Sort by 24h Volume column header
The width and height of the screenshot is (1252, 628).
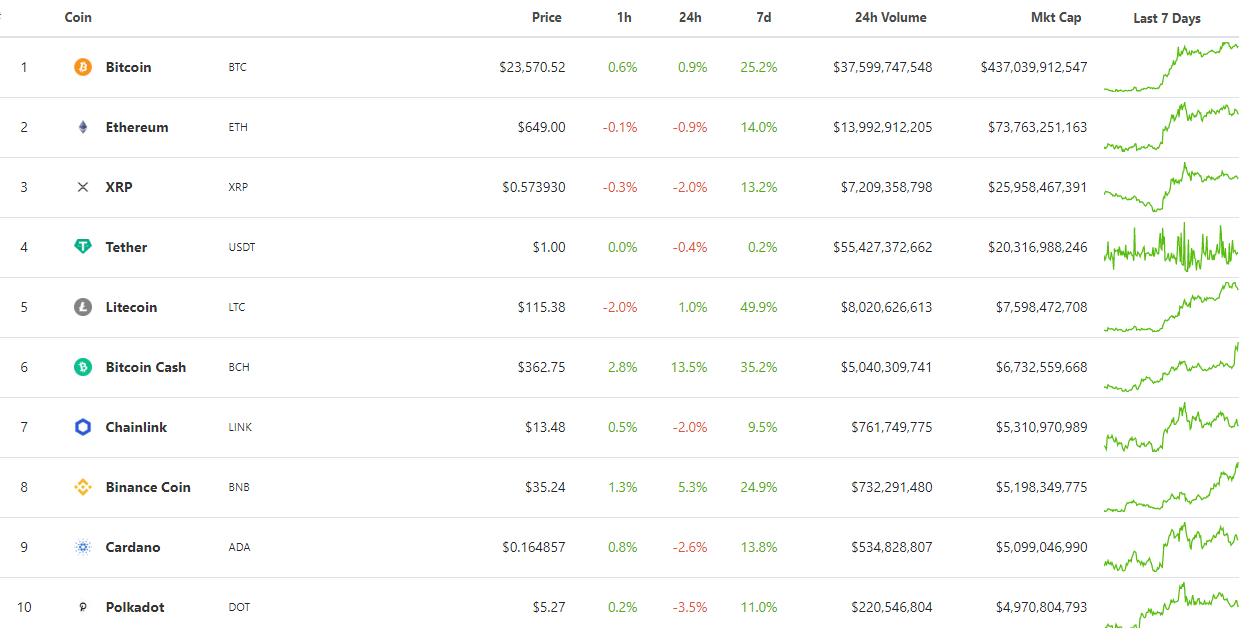(x=891, y=18)
